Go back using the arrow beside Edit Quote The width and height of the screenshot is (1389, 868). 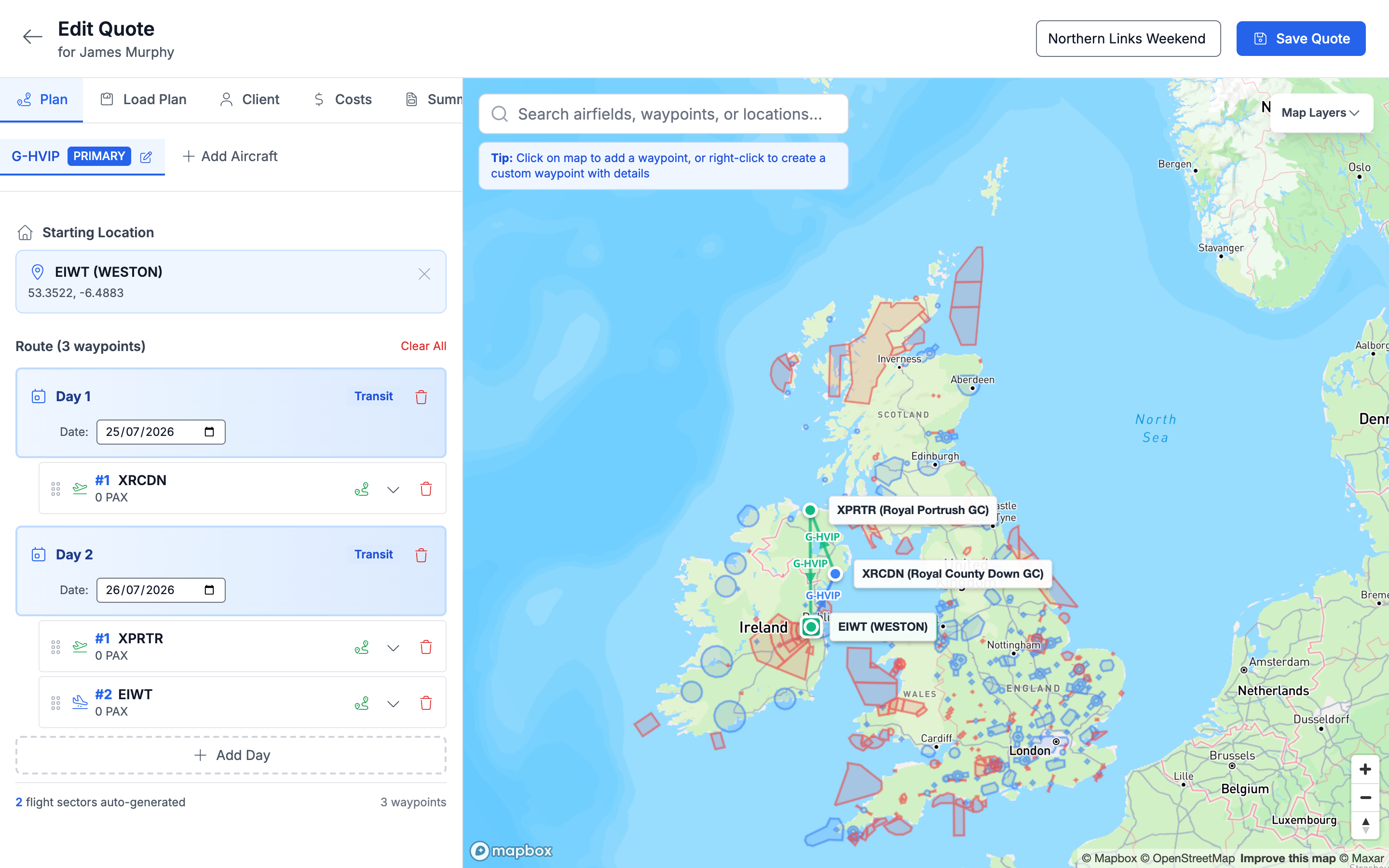click(x=33, y=37)
